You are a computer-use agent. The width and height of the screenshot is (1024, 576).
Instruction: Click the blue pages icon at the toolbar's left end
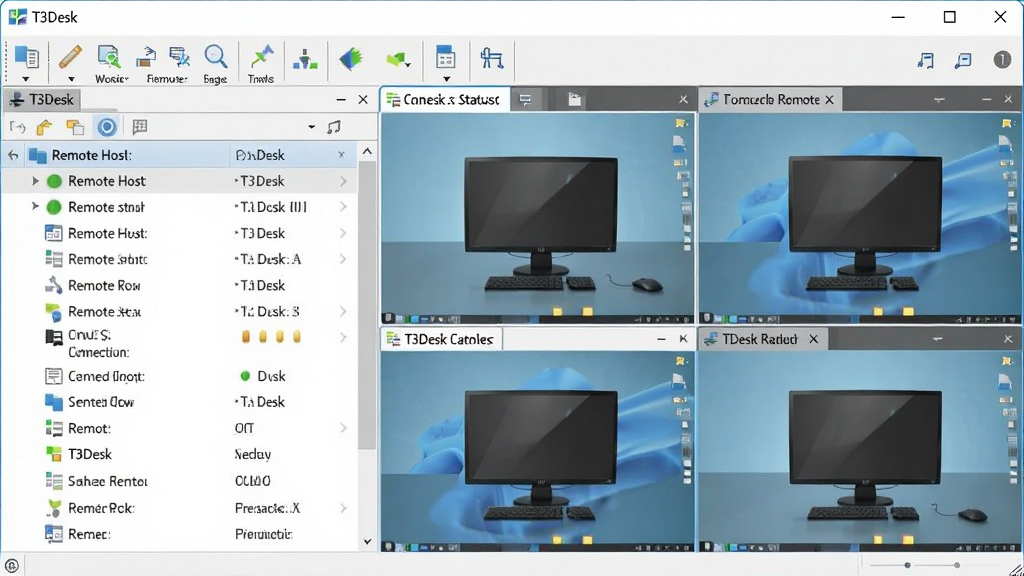[x=27, y=57]
